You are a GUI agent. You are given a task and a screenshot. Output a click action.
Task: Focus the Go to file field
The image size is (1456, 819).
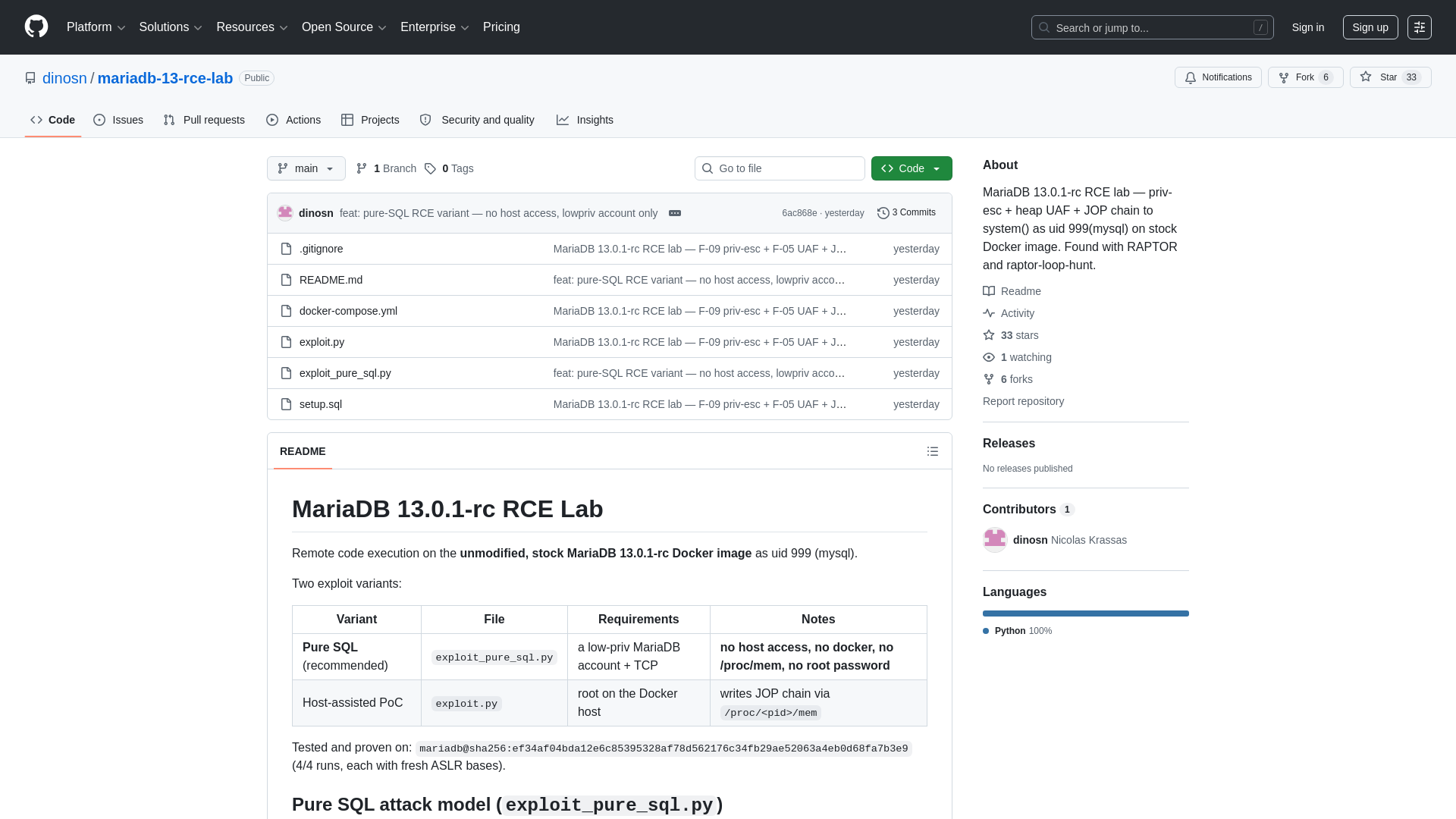coord(780,168)
